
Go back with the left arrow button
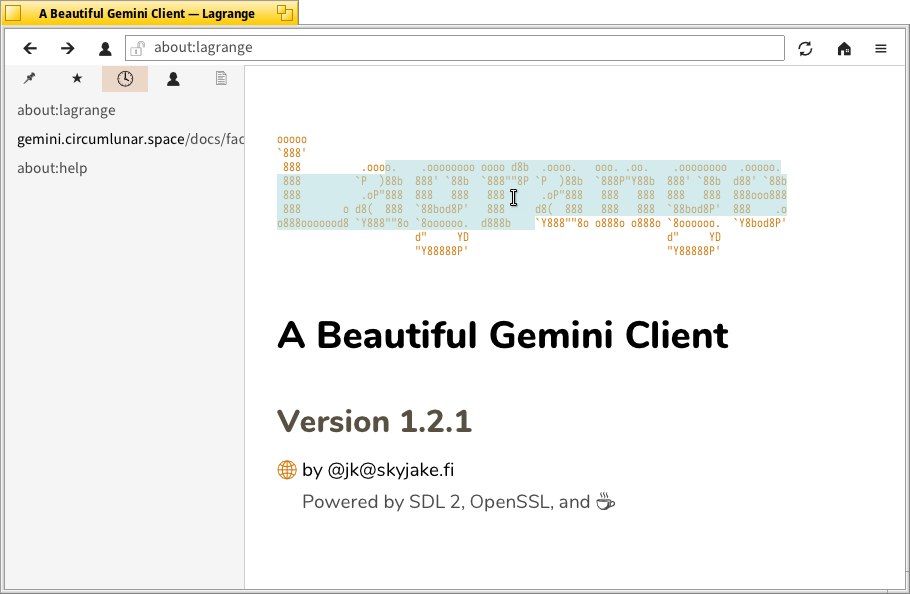click(30, 48)
